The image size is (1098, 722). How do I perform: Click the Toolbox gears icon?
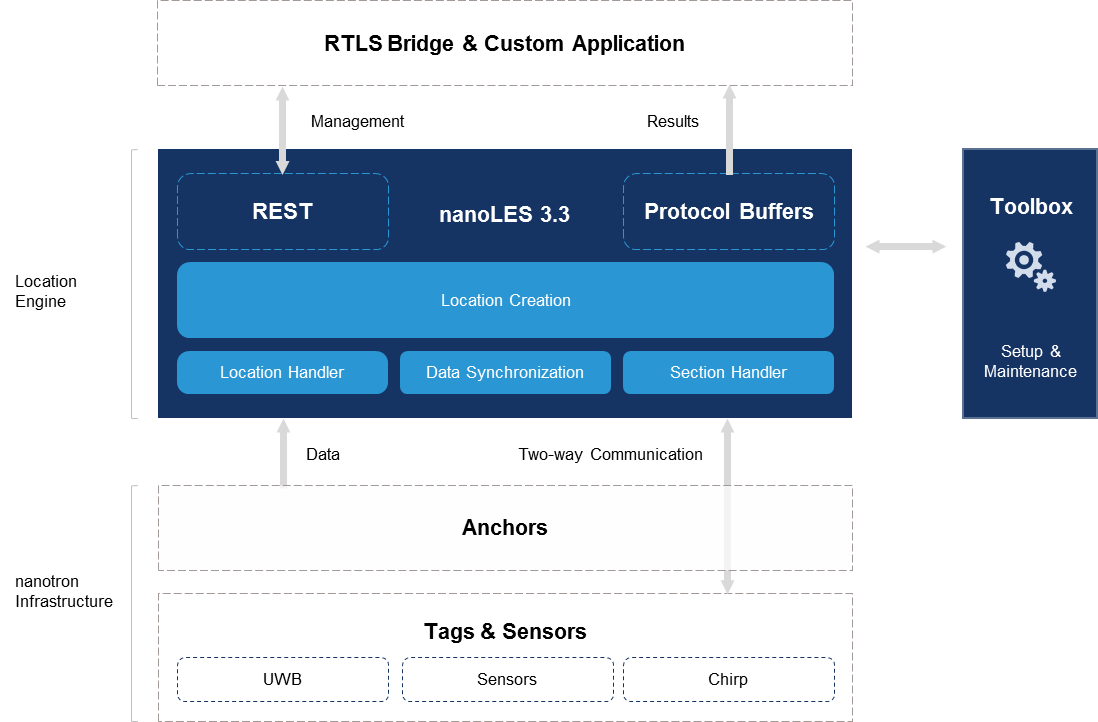1030,266
